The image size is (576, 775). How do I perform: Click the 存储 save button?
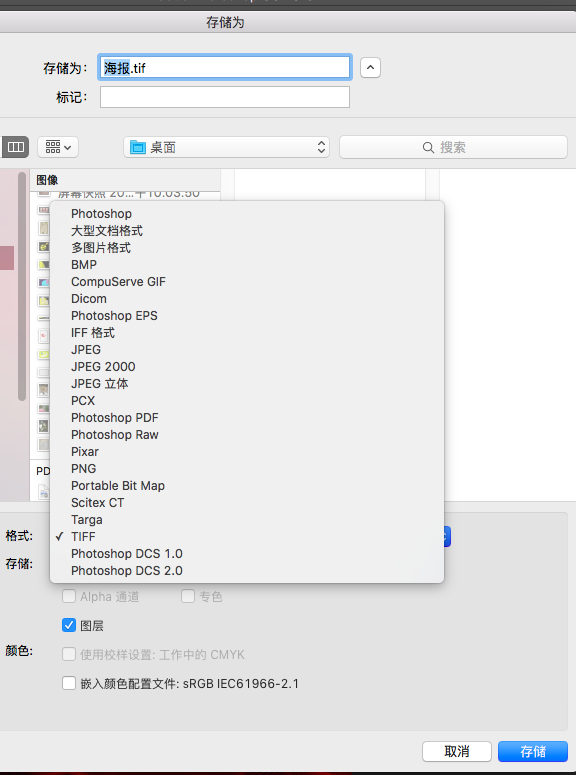532,751
